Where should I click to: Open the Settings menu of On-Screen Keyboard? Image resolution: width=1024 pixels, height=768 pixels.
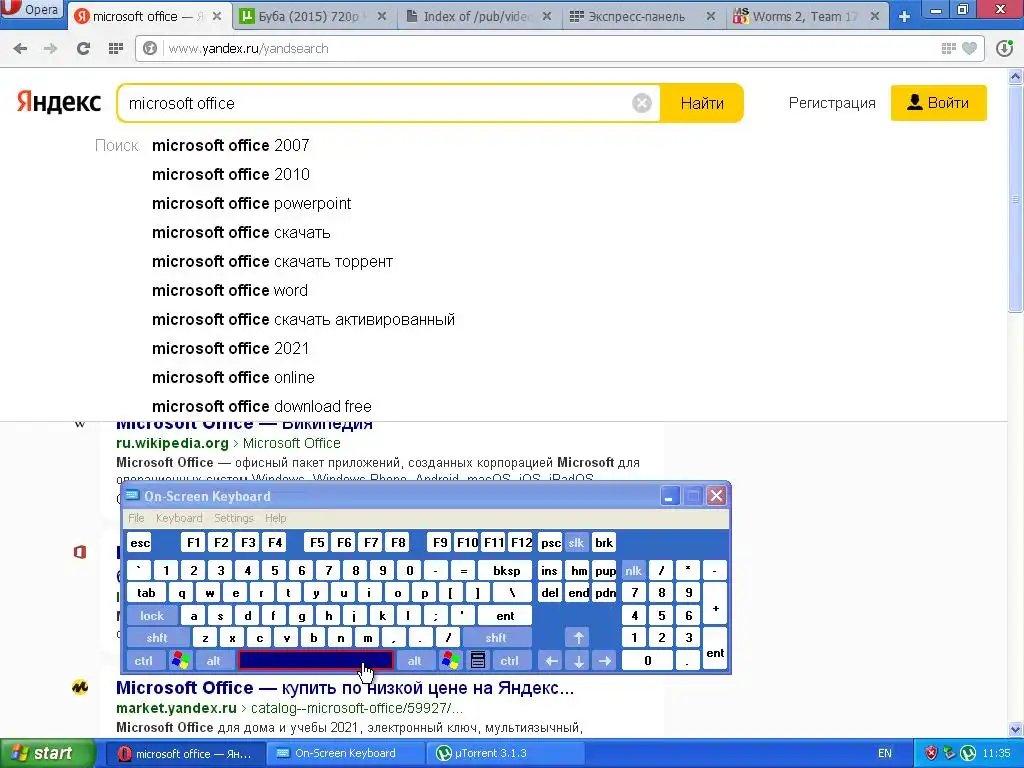point(234,518)
